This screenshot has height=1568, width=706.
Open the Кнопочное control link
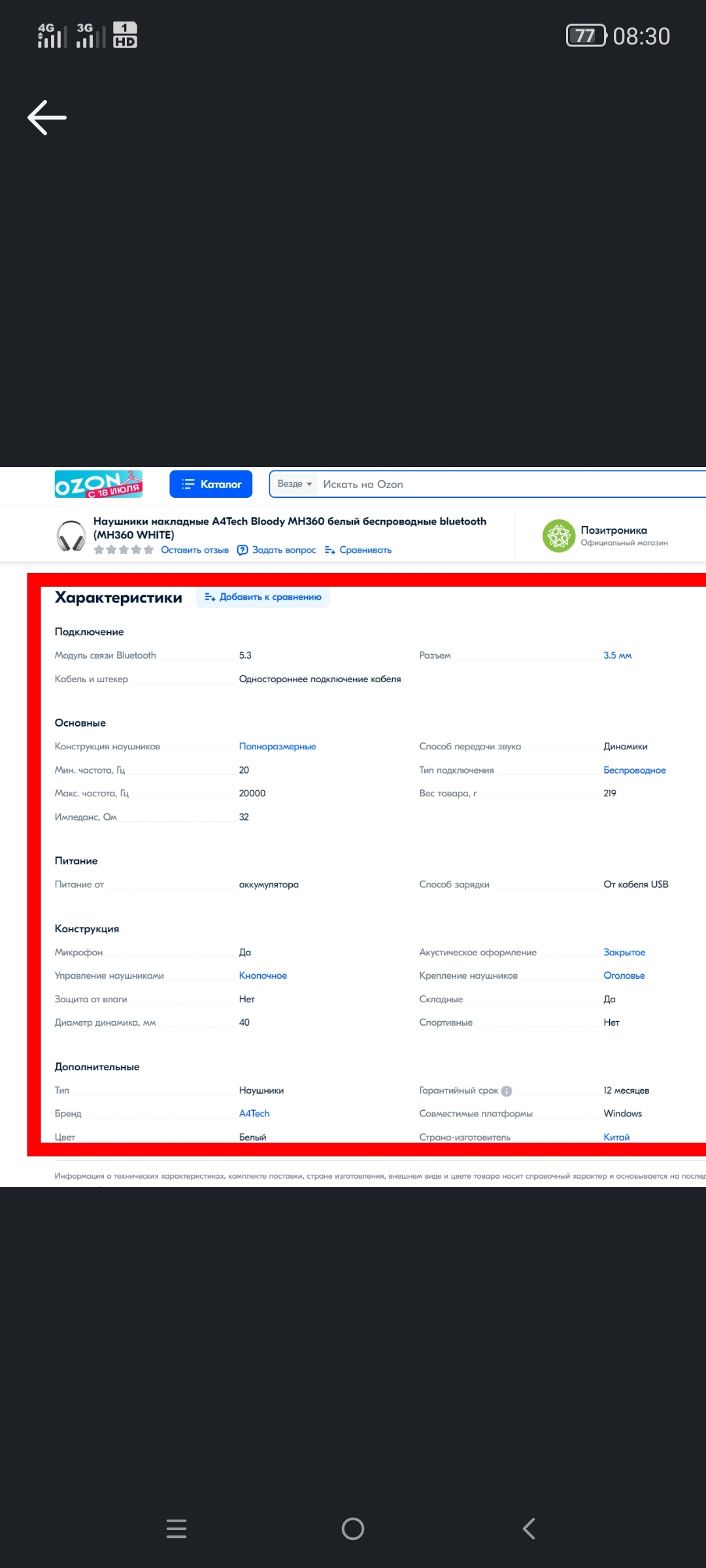pos(263,975)
